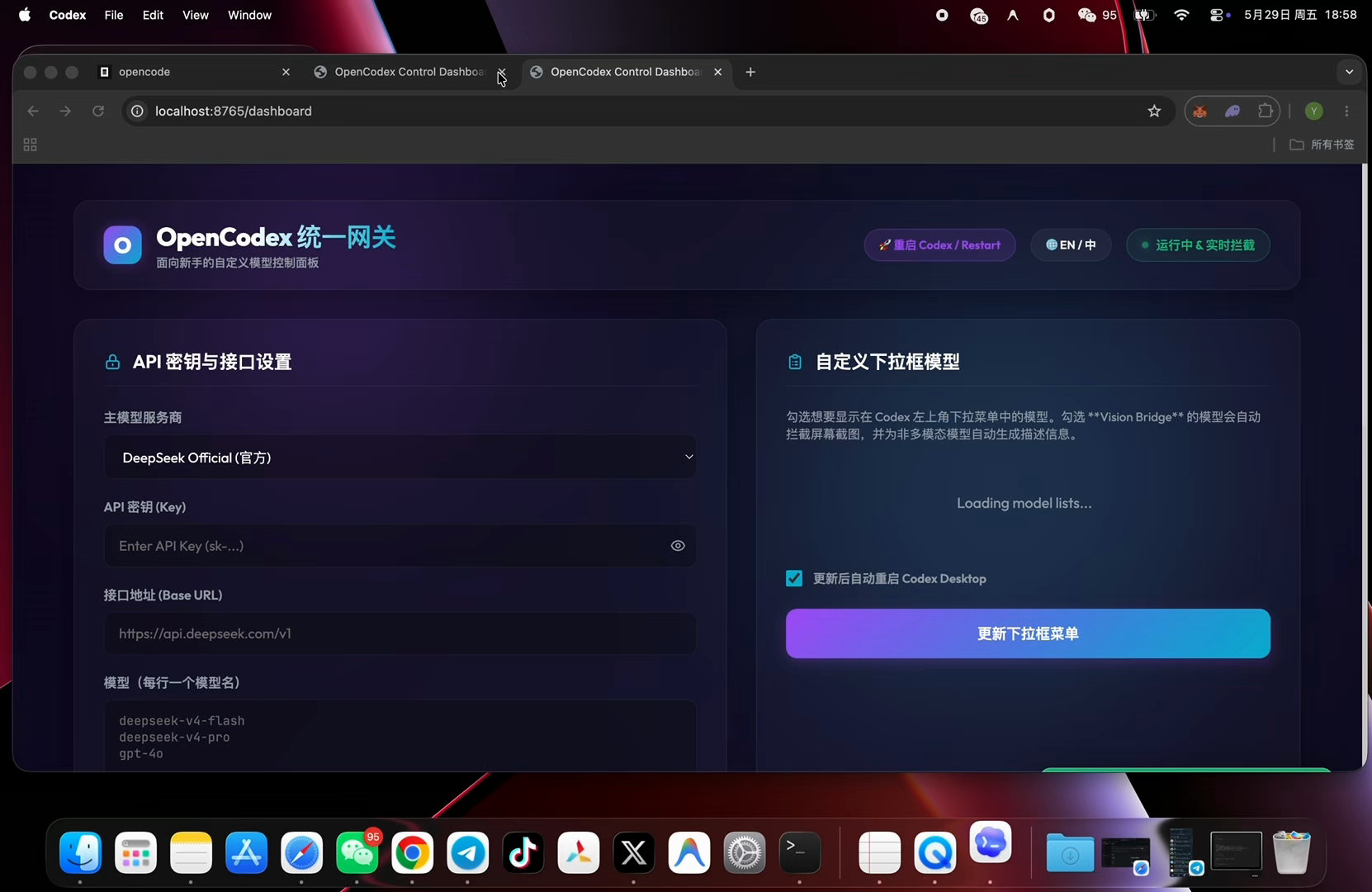Reload the dashboard page
This screenshot has height=892, width=1372.
point(98,111)
